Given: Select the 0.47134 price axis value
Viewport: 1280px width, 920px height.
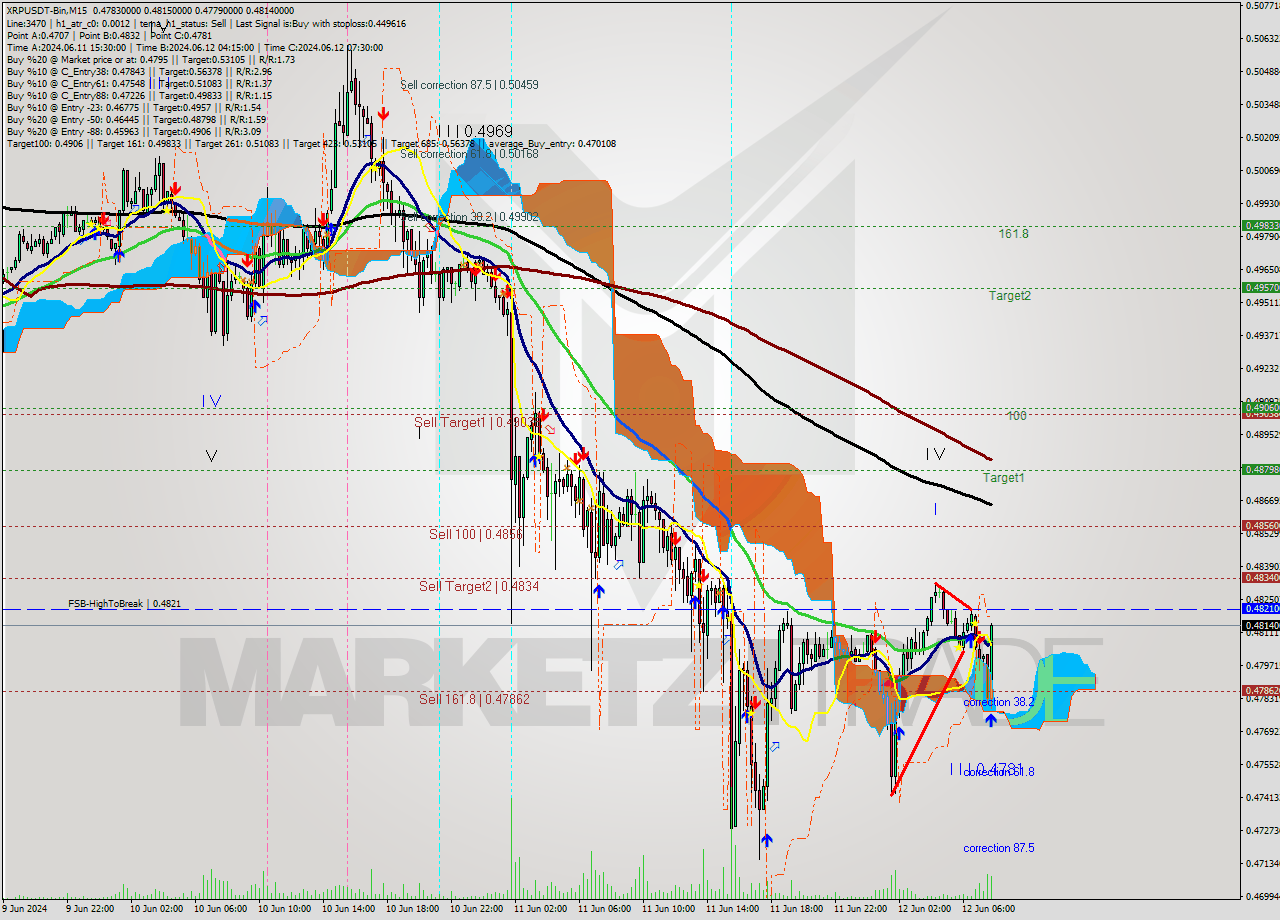Looking at the screenshot, I should [x=1262, y=863].
